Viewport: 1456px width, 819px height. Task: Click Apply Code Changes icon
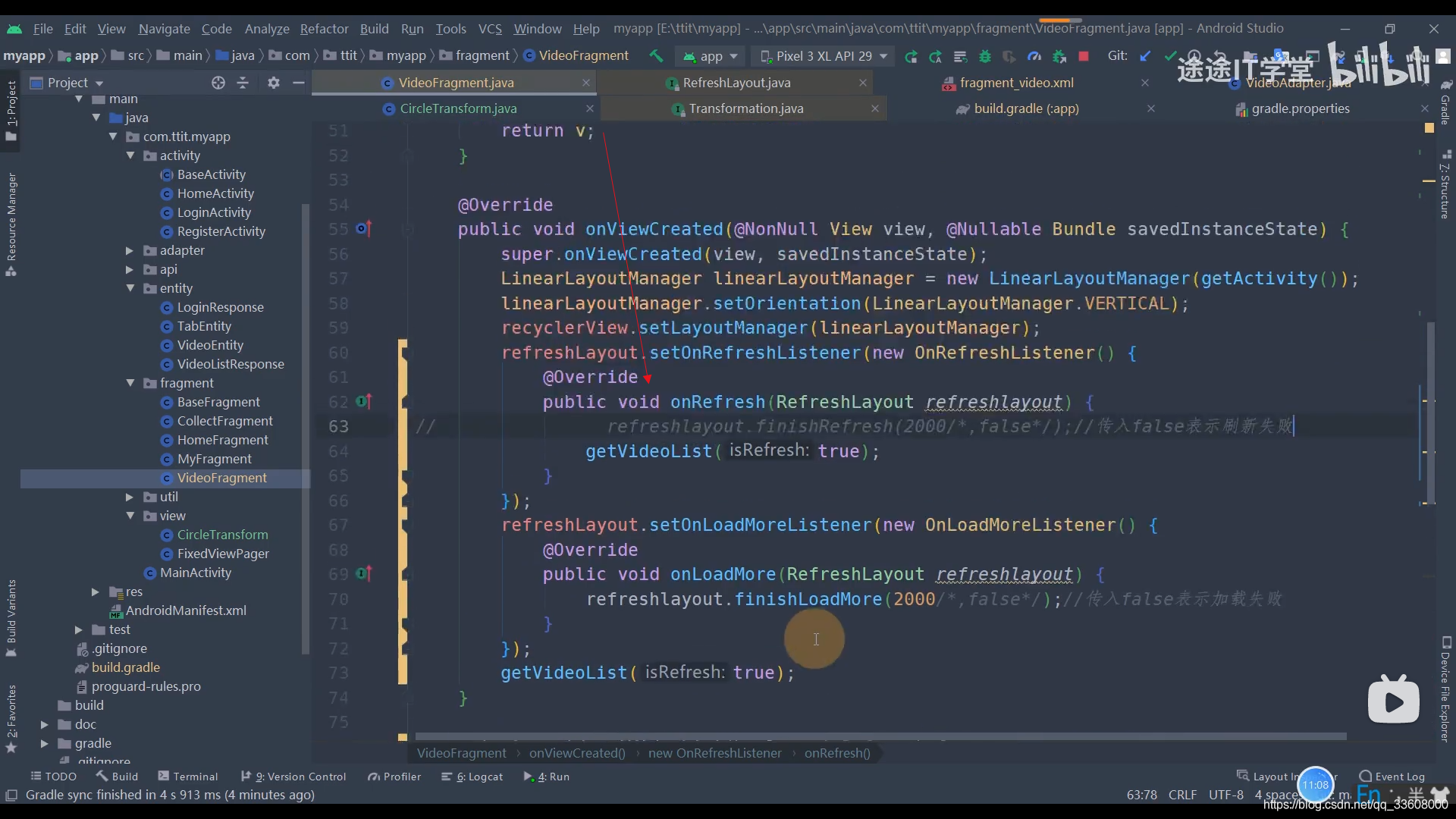[960, 56]
